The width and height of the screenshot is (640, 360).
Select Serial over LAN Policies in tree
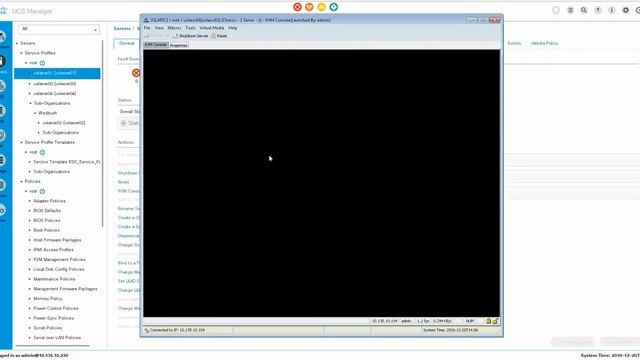(57, 338)
